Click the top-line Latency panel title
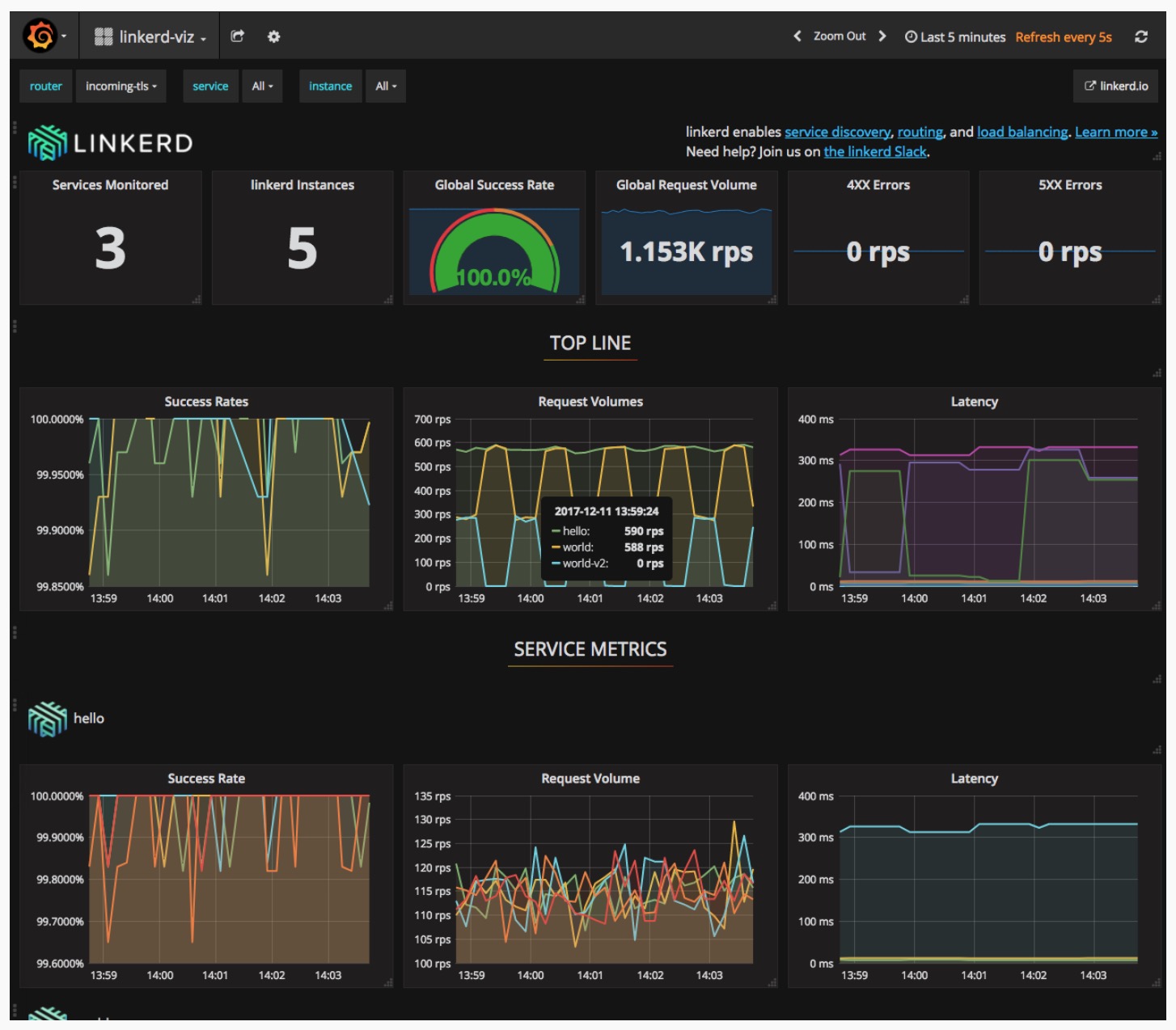 pyautogui.click(x=974, y=402)
